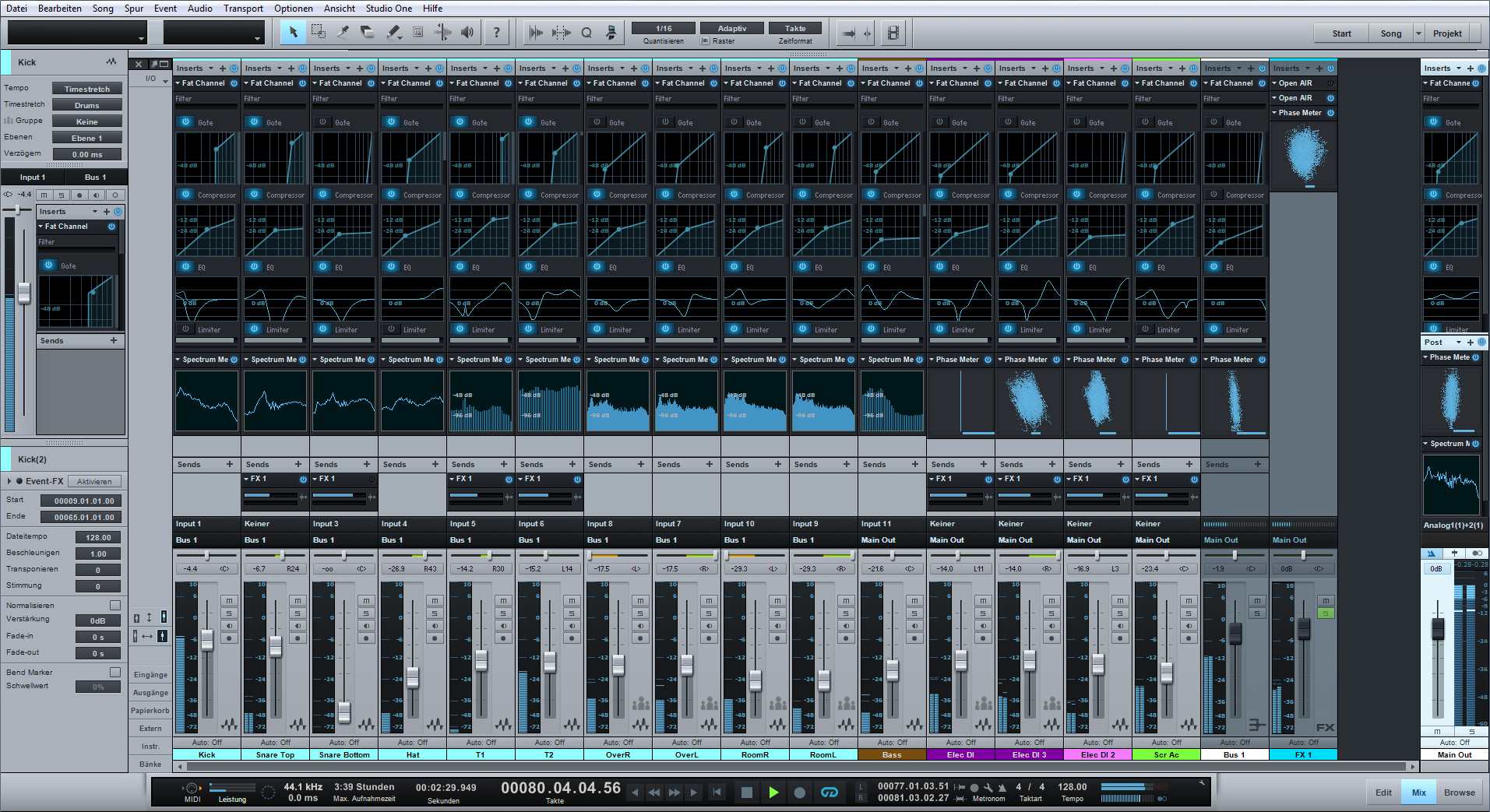Image resolution: width=1490 pixels, height=812 pixels.
Task: Click the Rewind button in the transport
Action: pos(654,793)
